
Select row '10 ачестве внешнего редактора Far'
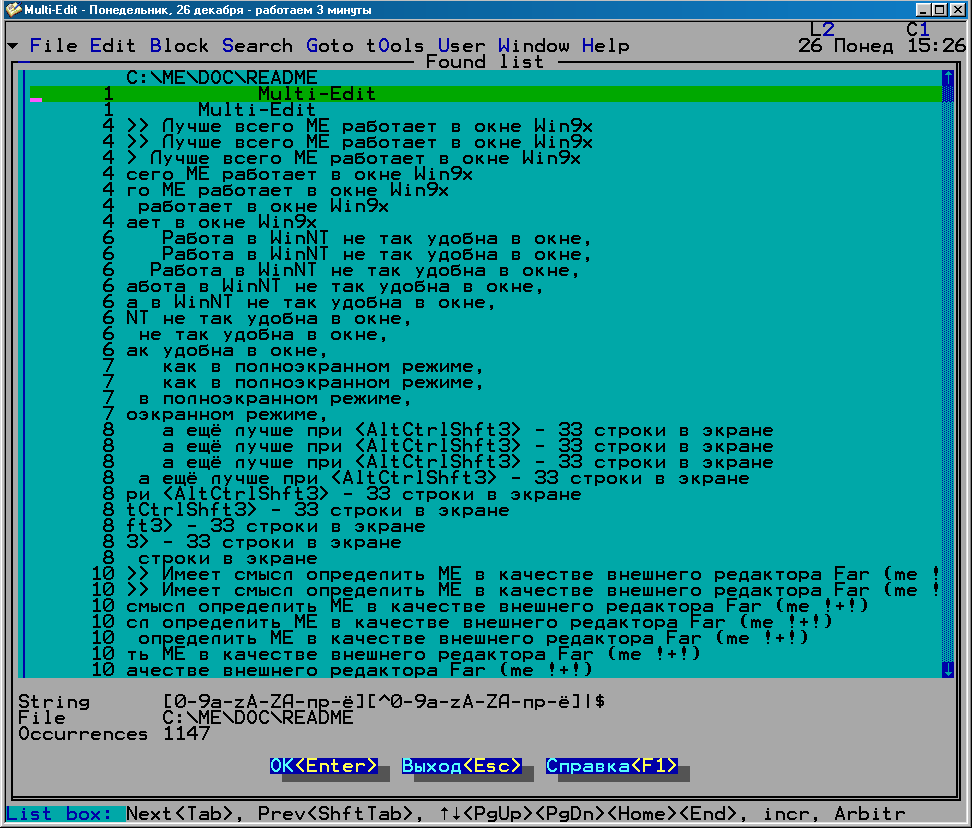click(485, 670)
